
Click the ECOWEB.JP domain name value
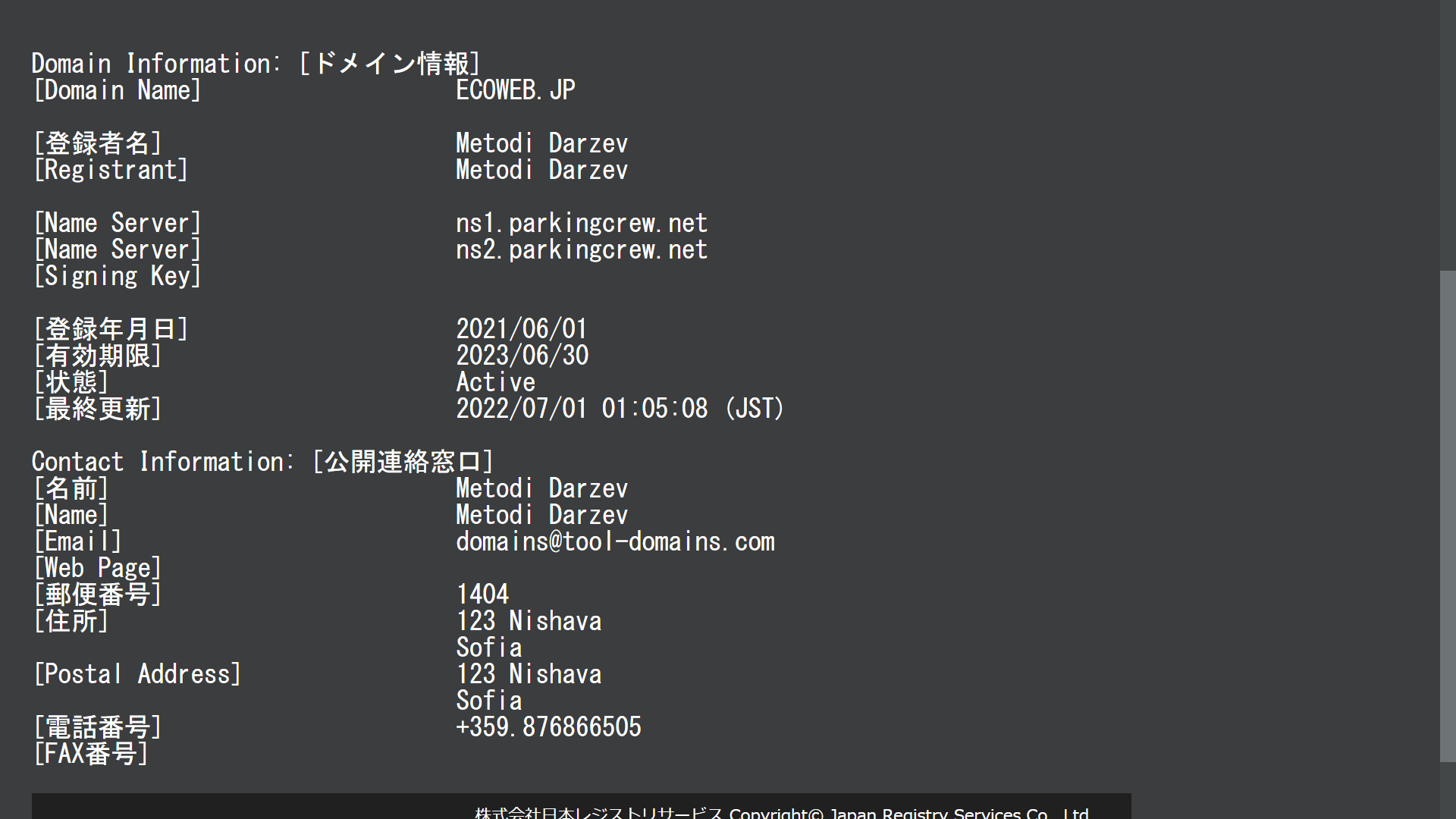tap(515, 90)
